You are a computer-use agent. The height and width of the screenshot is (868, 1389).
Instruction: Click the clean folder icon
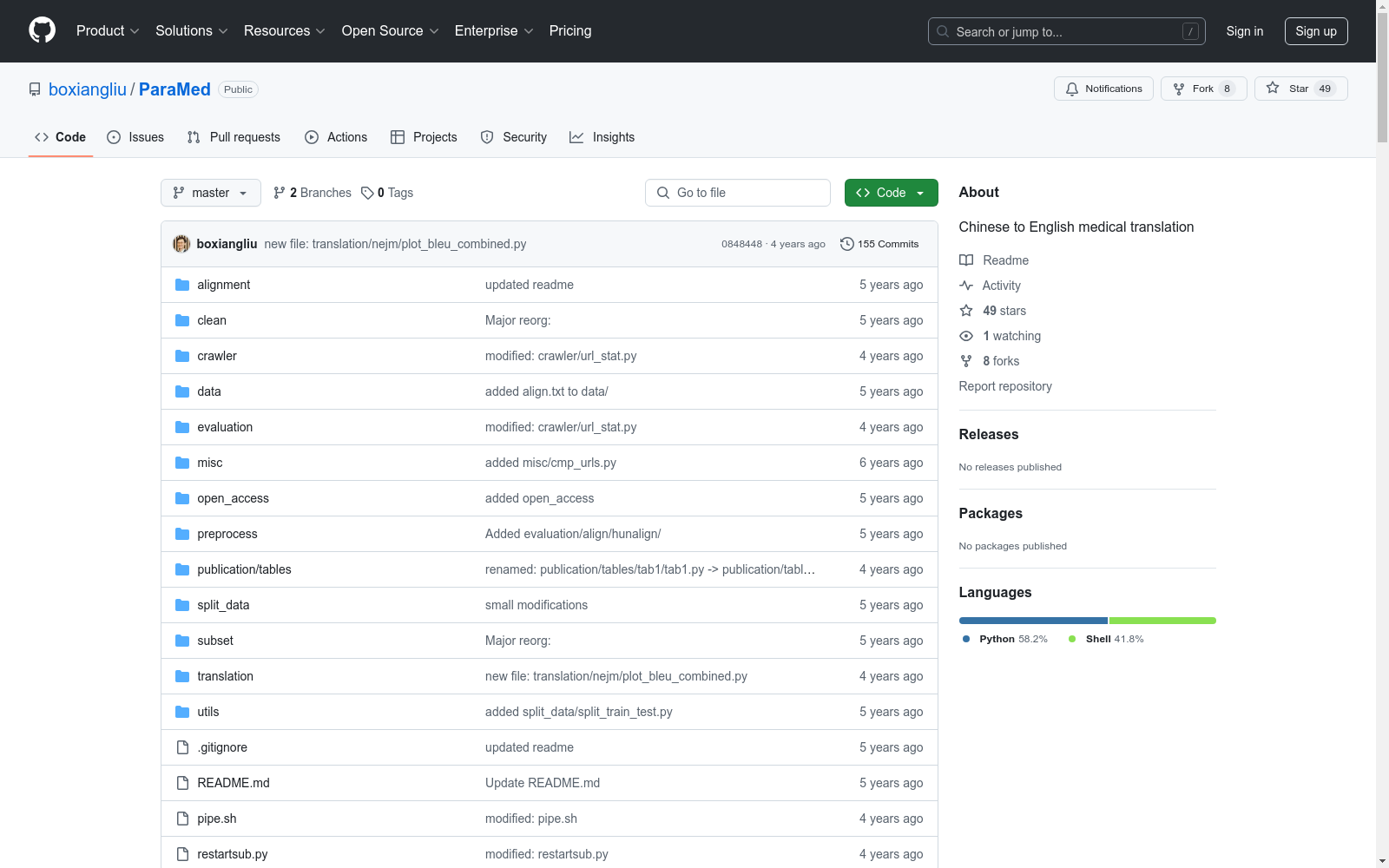click(x=182, y=320)
